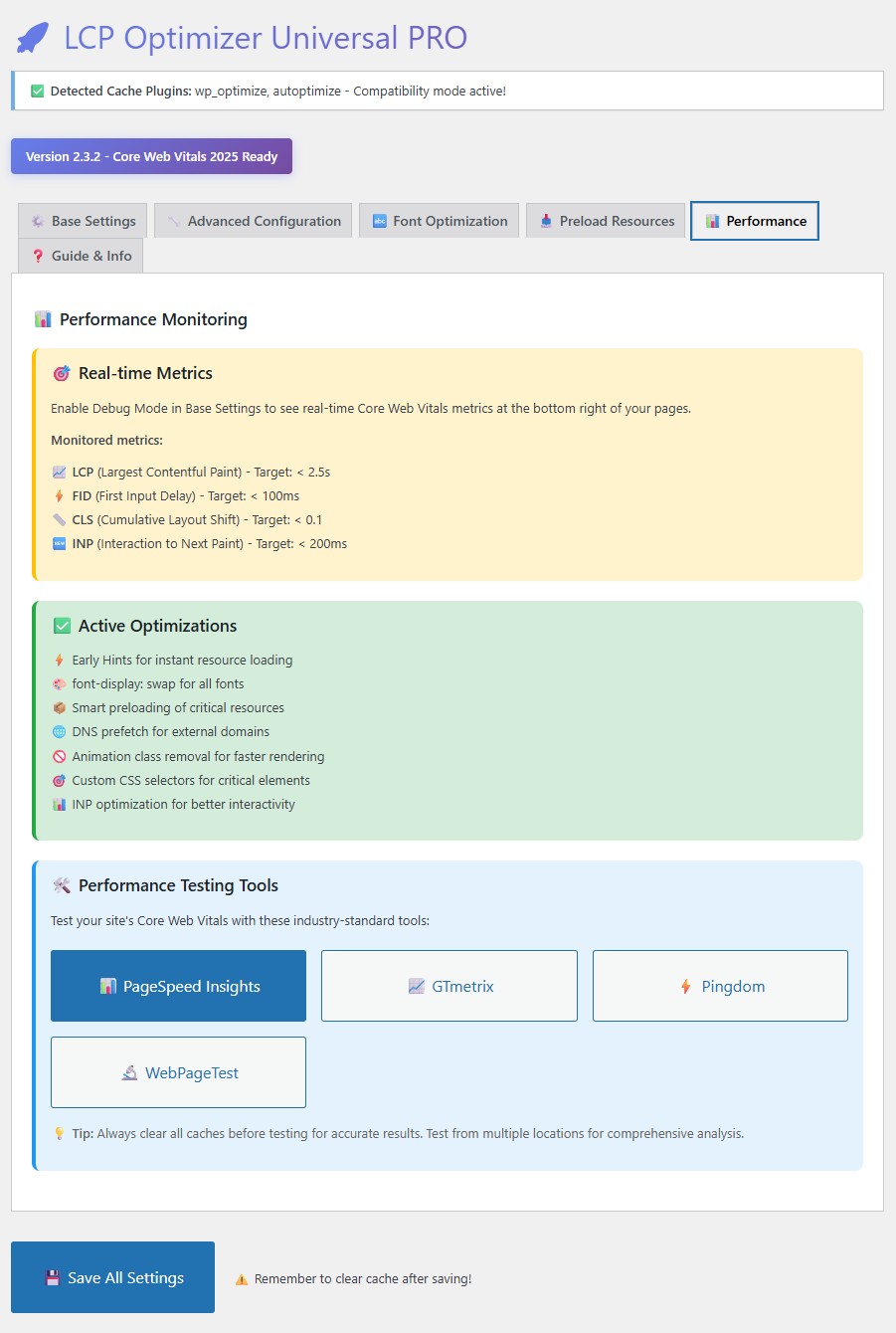Screen dimensions: 896x1333
Task: Open the PageSpeed Insights testing tool
Action: tap(178, 986)
